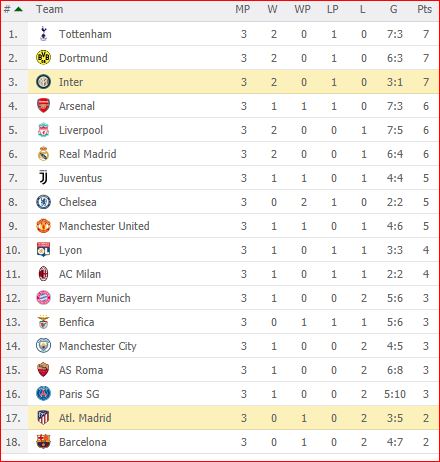The height and width of the screenshot is (462, 440).
Task: Click the WP column header
Action: tap(302, 9)
